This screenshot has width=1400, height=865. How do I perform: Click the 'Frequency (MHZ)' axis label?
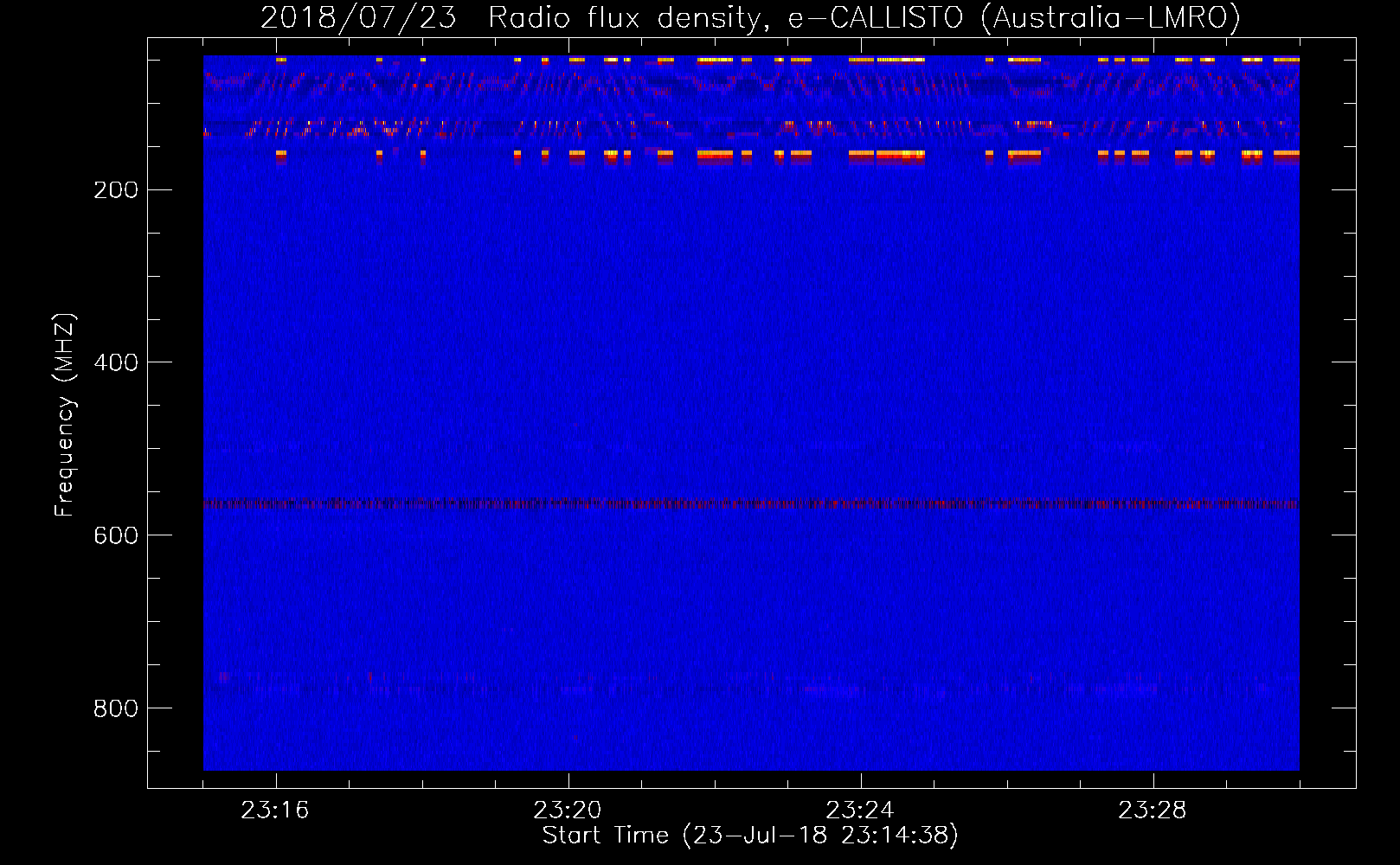click(x=65, y=415)
